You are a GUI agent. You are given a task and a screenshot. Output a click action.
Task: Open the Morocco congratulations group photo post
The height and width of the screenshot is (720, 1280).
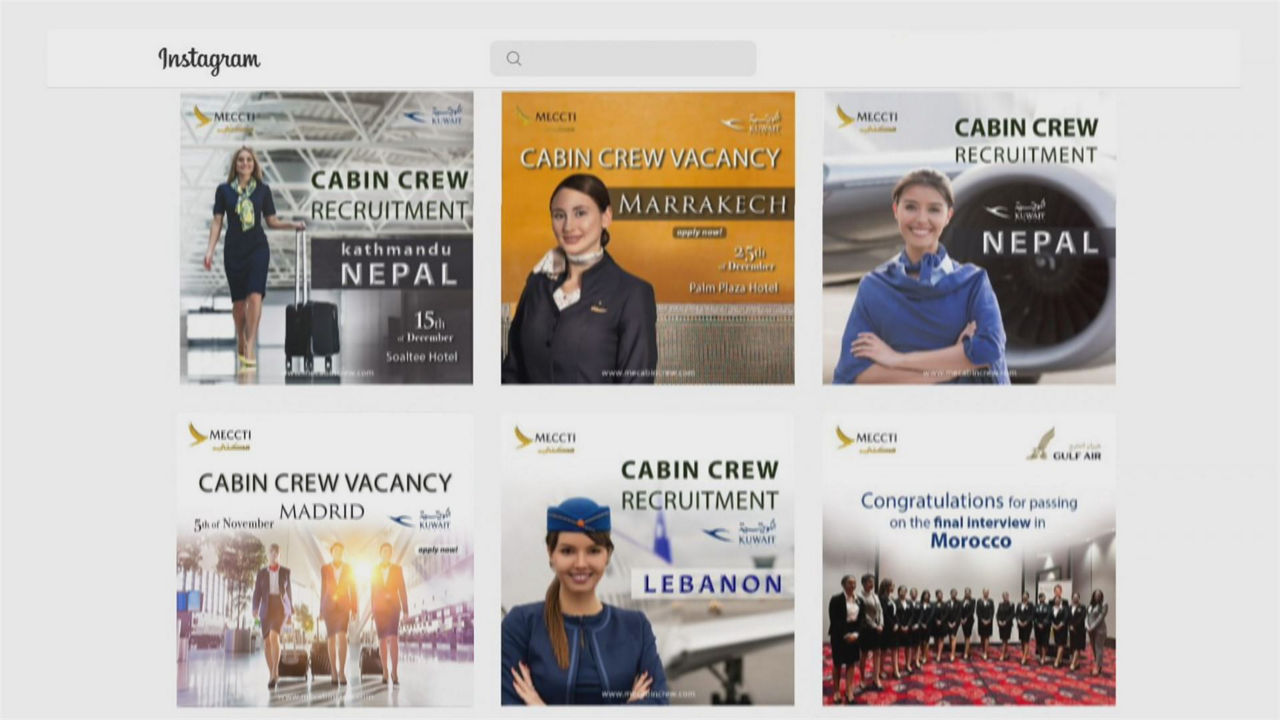coord(969,560)
